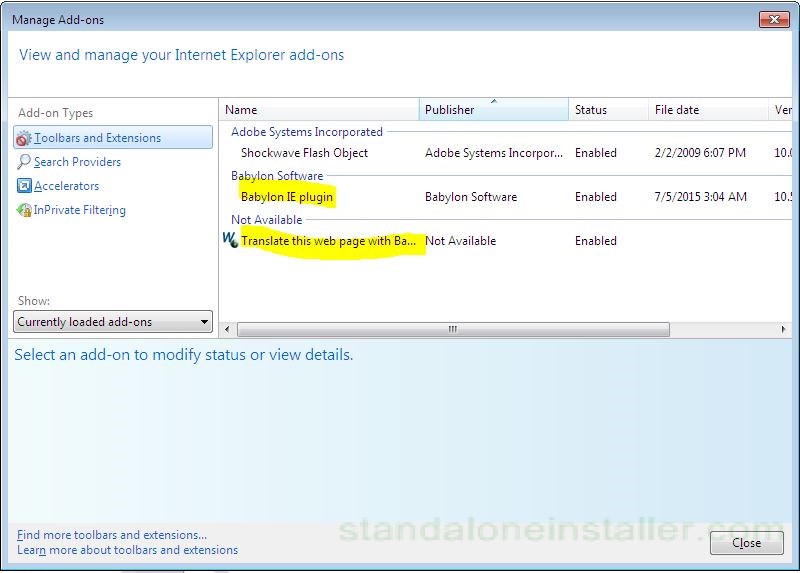Click Enabled status of Babylon IE plugin

[595, 196]
